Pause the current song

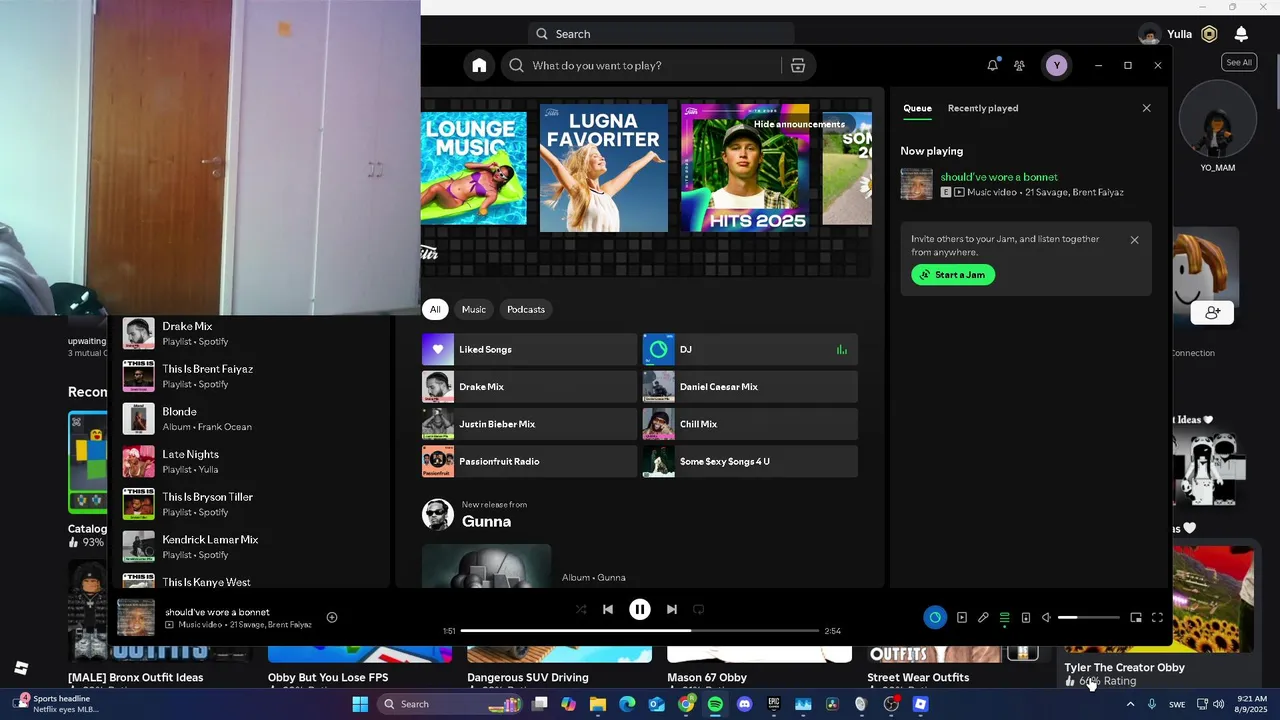(x=640, y=609)
